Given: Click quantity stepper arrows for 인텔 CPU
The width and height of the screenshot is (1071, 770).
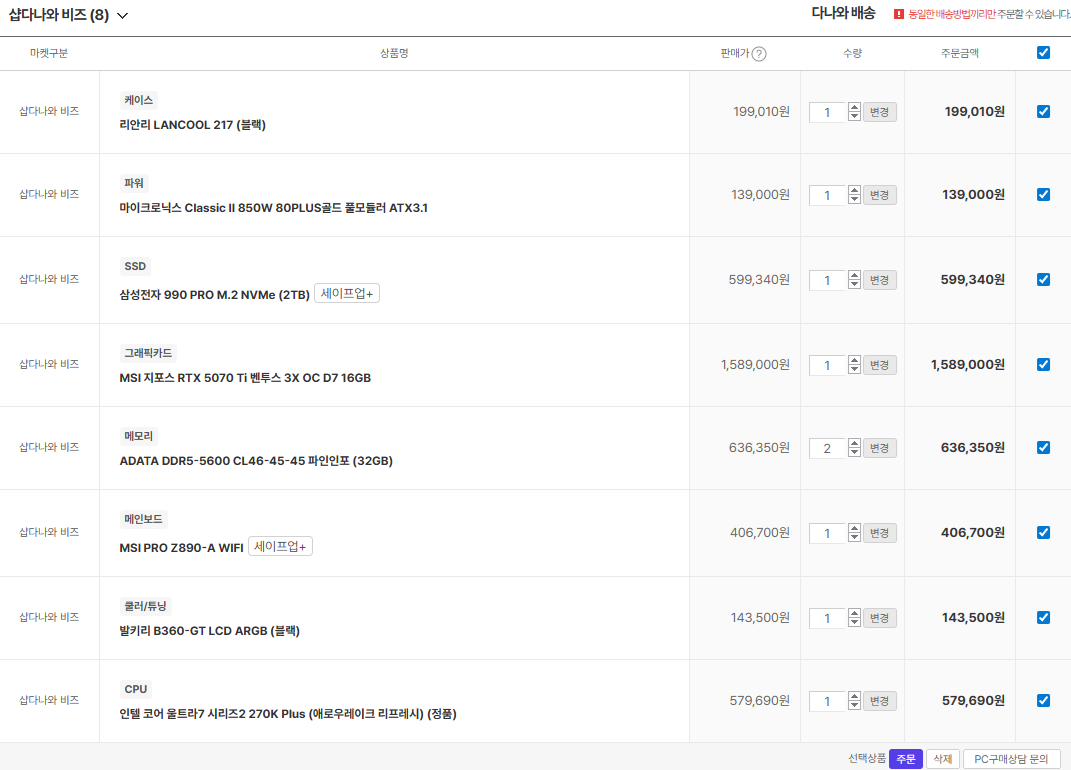Looking at the screenshot, I should pos(854,701).
